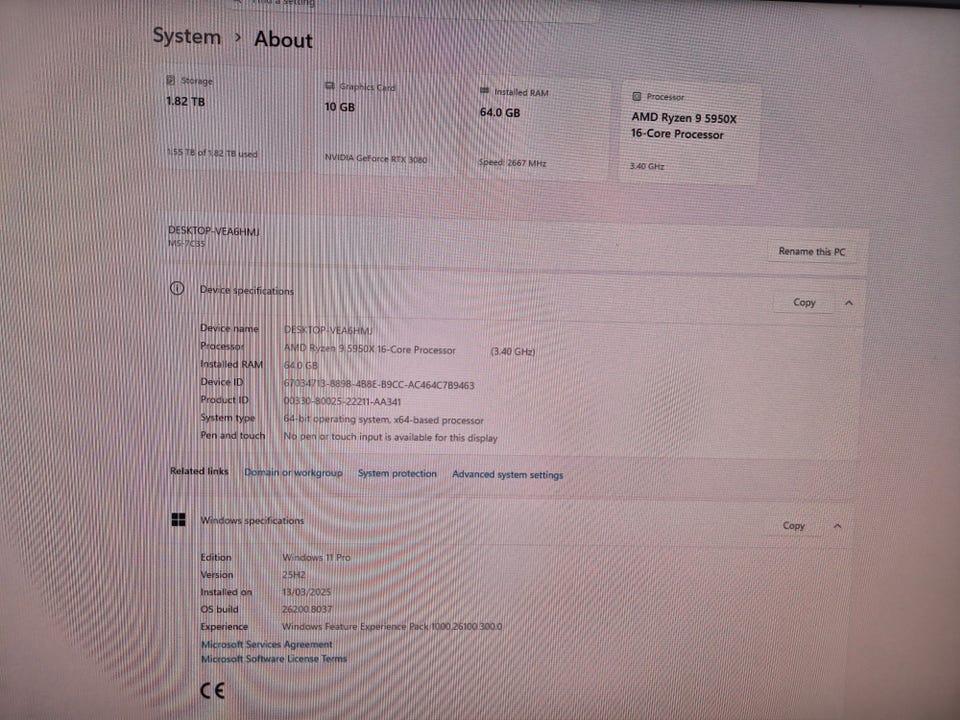Select the OS build number

[x=307, y=609]
